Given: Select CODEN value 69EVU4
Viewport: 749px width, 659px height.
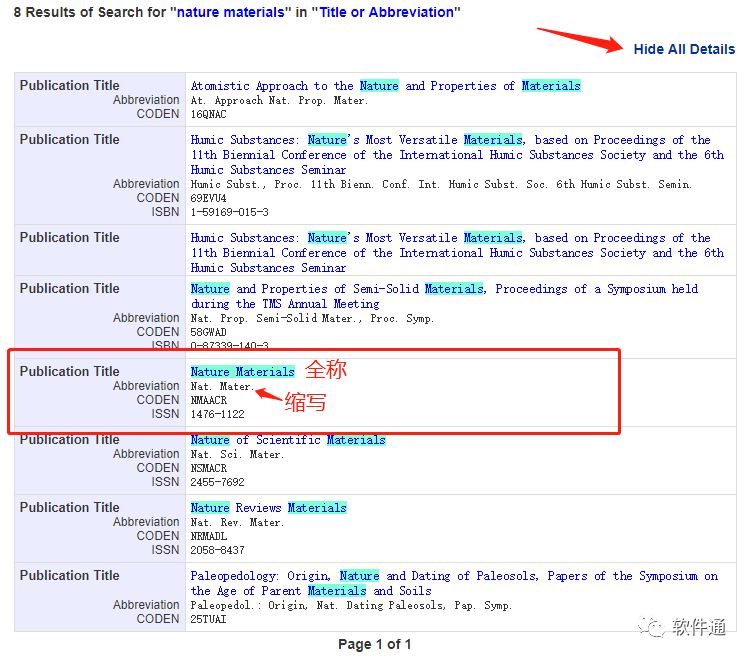Looking at the screenshot, I should [x=209, y=198].
